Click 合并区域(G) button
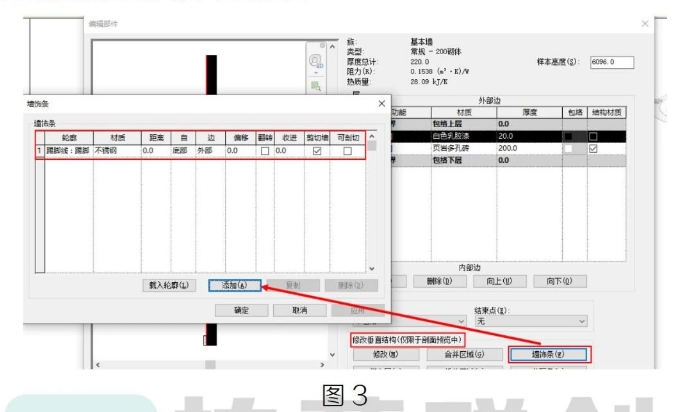Viewport: 682px width, 412px height. 465,355
